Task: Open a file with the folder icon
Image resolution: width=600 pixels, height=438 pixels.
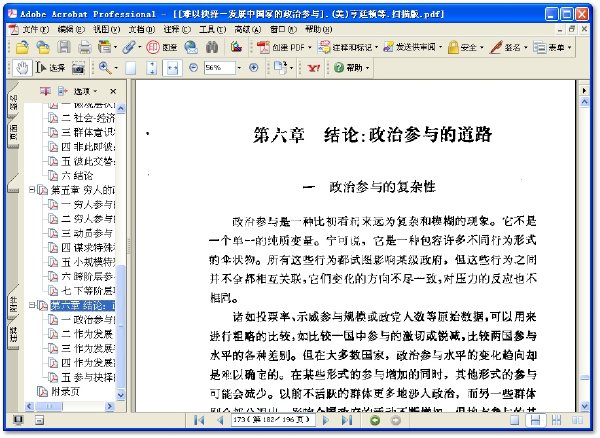Action: (22, 47)
